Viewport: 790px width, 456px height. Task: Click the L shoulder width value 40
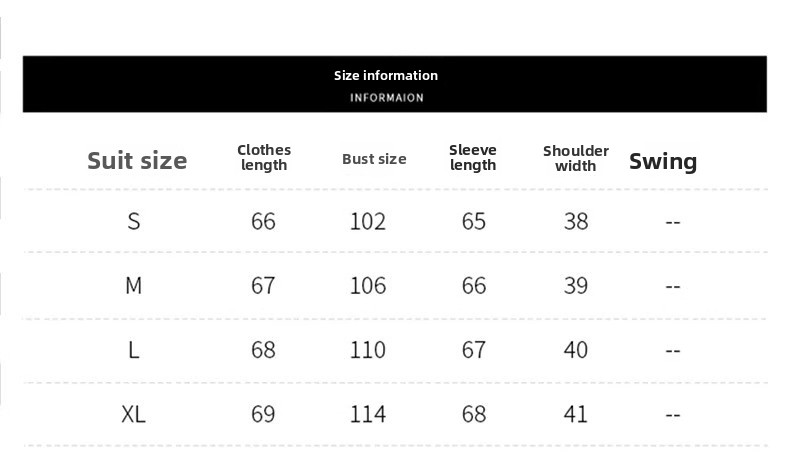pyautogui.click(x=576, y=350)
